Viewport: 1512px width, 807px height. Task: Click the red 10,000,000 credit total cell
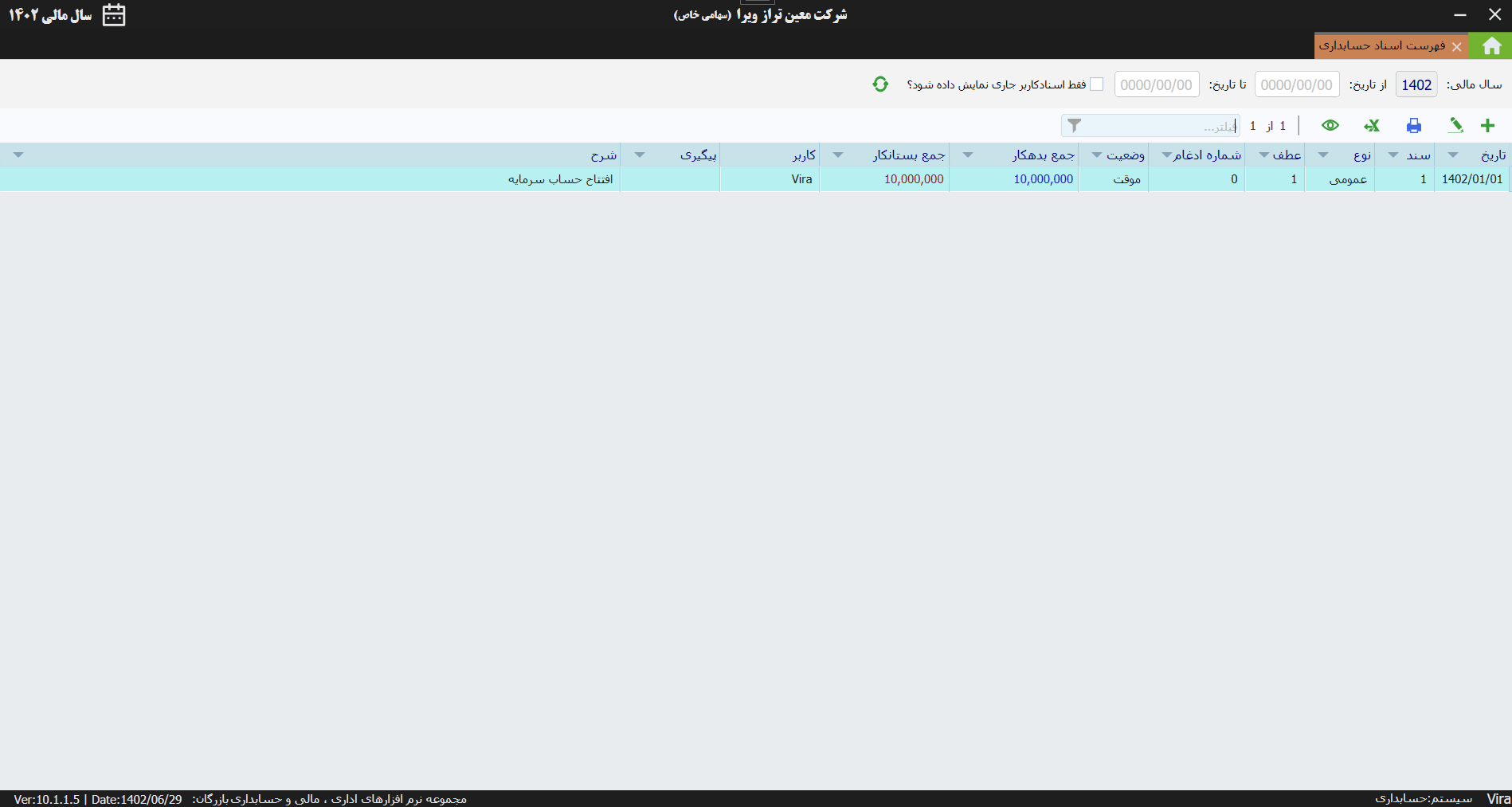[x=884, y=179]
